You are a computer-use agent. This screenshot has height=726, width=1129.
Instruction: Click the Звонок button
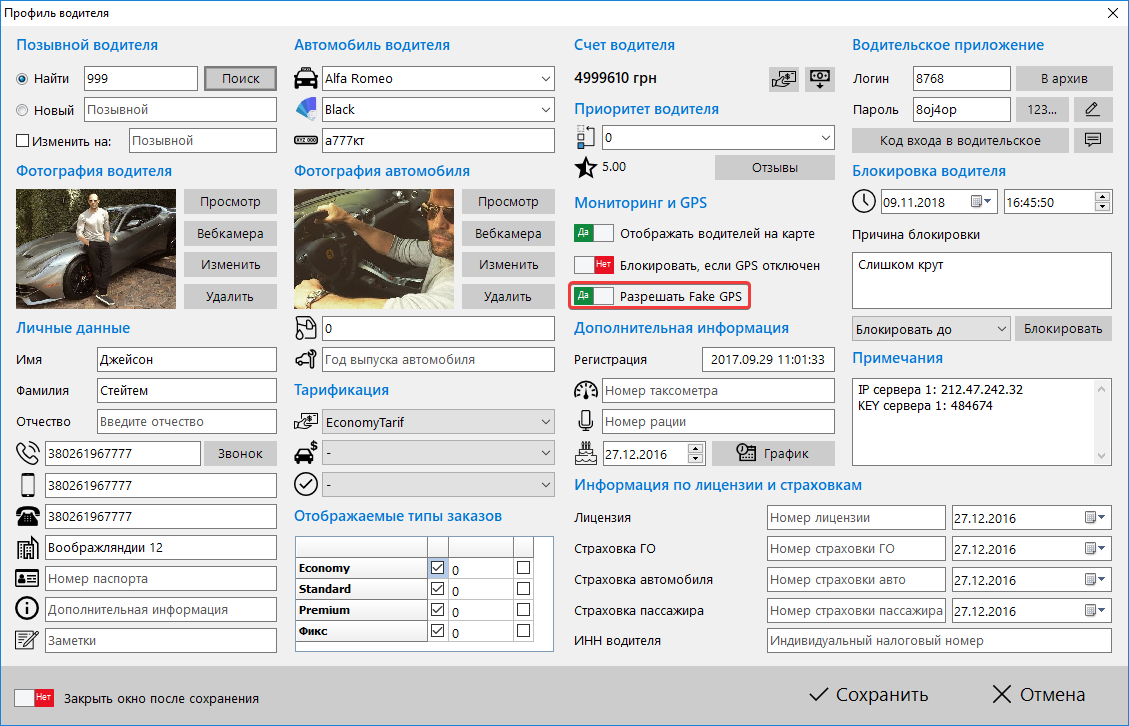240,453
